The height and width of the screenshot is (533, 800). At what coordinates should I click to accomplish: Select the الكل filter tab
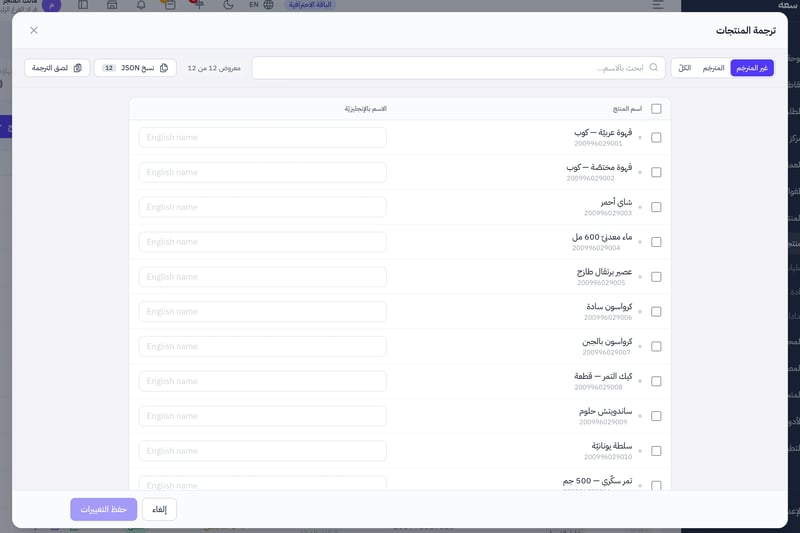[x=685, y=68]
